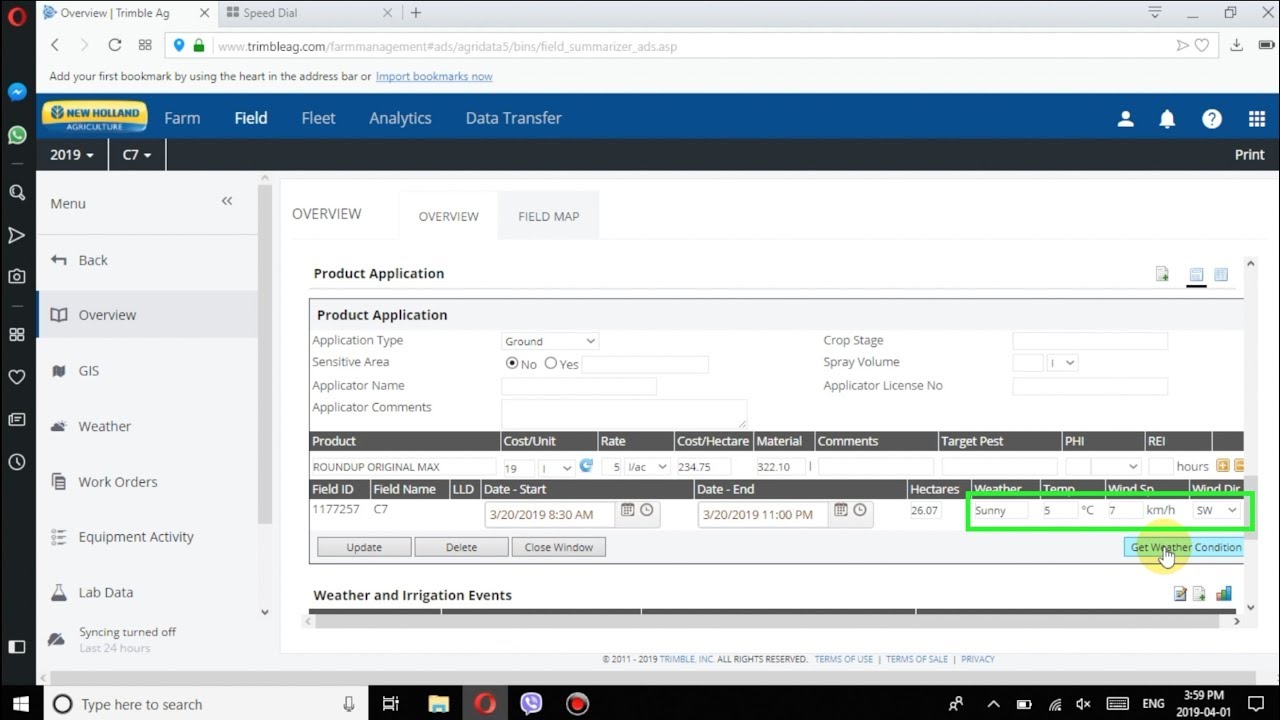The height and width of the screenshot is (720, 1280).
Task: Click the Weather field showing Sunny
Action: click(1000, 510)
